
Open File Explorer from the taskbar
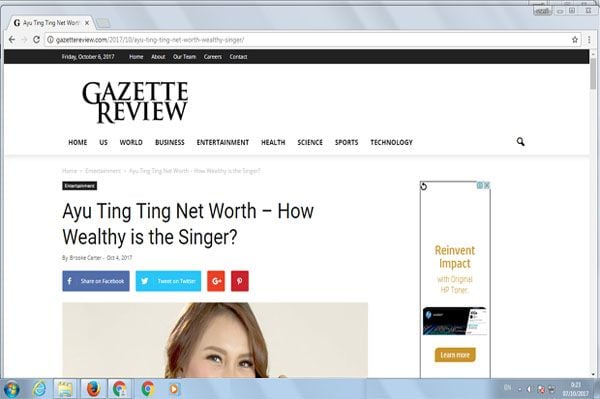click(x=65, y=389)
